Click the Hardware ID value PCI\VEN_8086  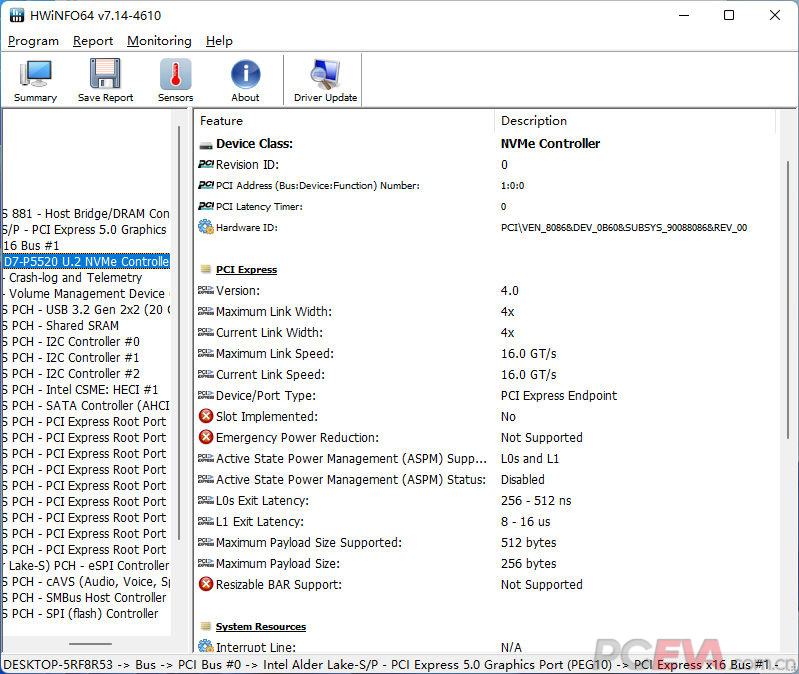[x=624, y=227]
